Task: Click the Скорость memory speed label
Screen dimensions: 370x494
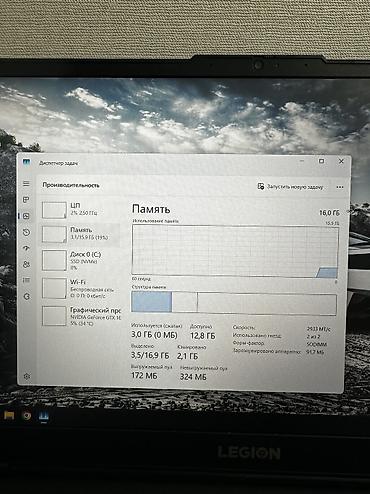Action: (244, 328)
